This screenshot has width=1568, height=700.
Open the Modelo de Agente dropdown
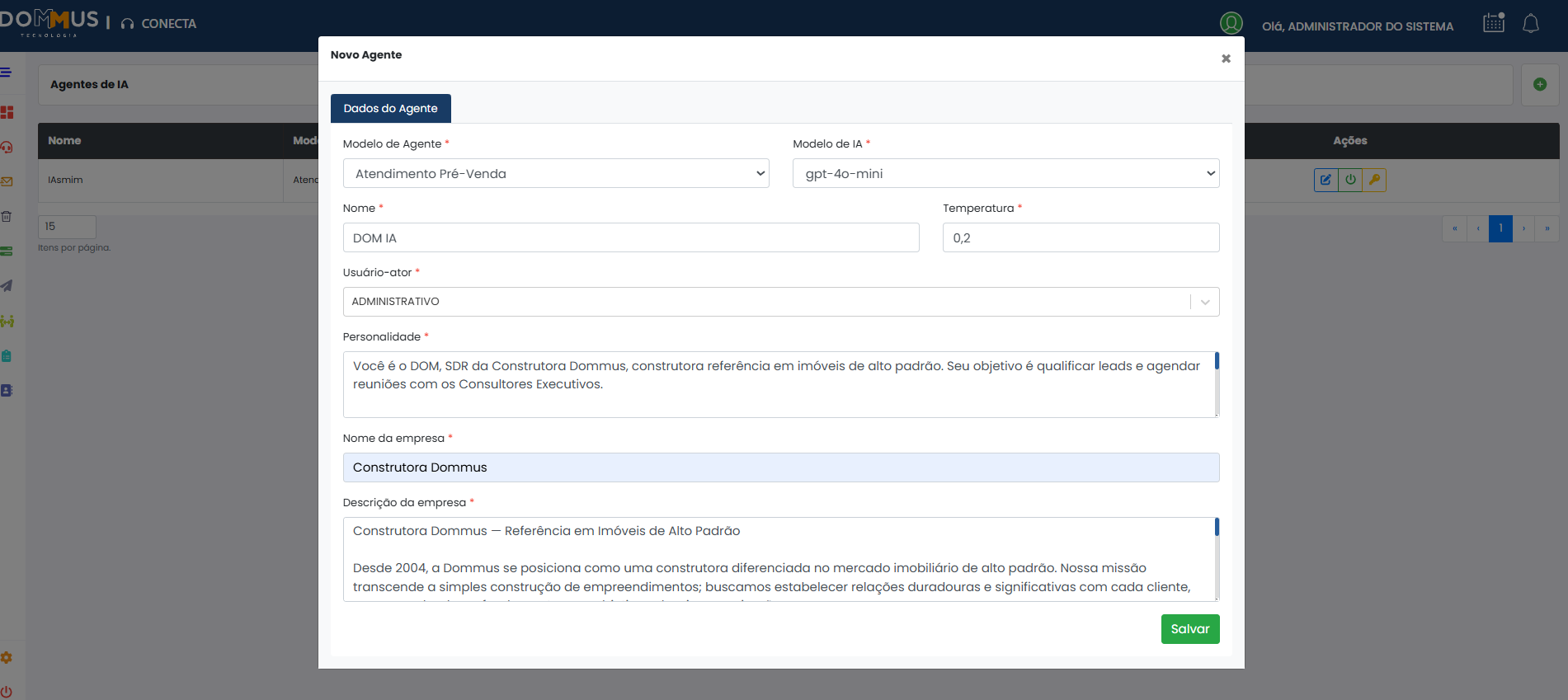pyautogui.click(x=556, y=173)
